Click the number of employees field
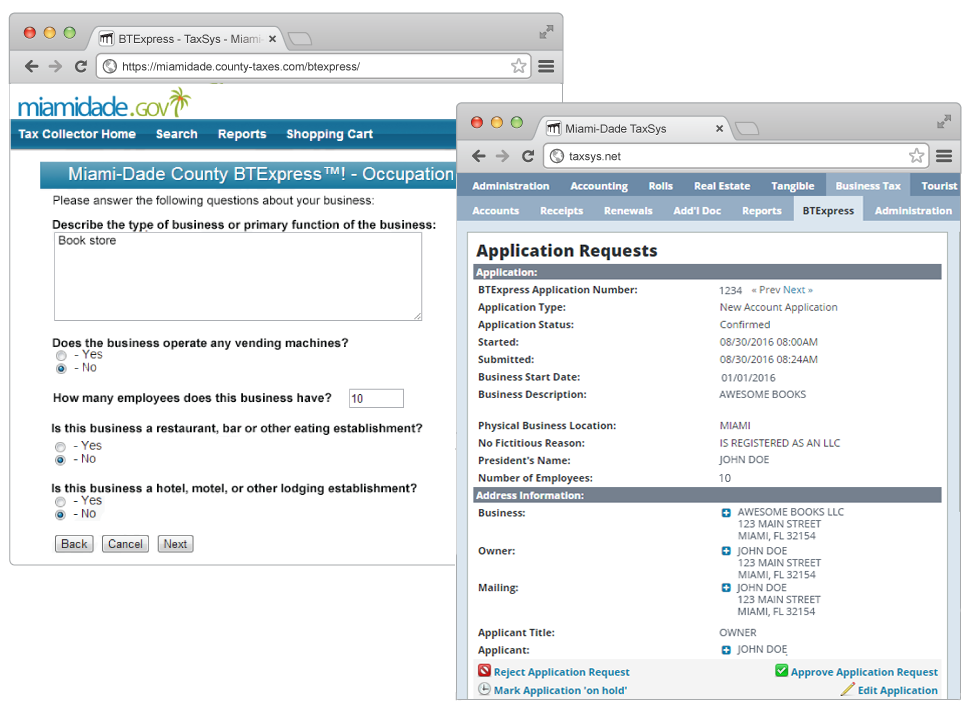Screen dimensions: 975x728 coord(376,399)
